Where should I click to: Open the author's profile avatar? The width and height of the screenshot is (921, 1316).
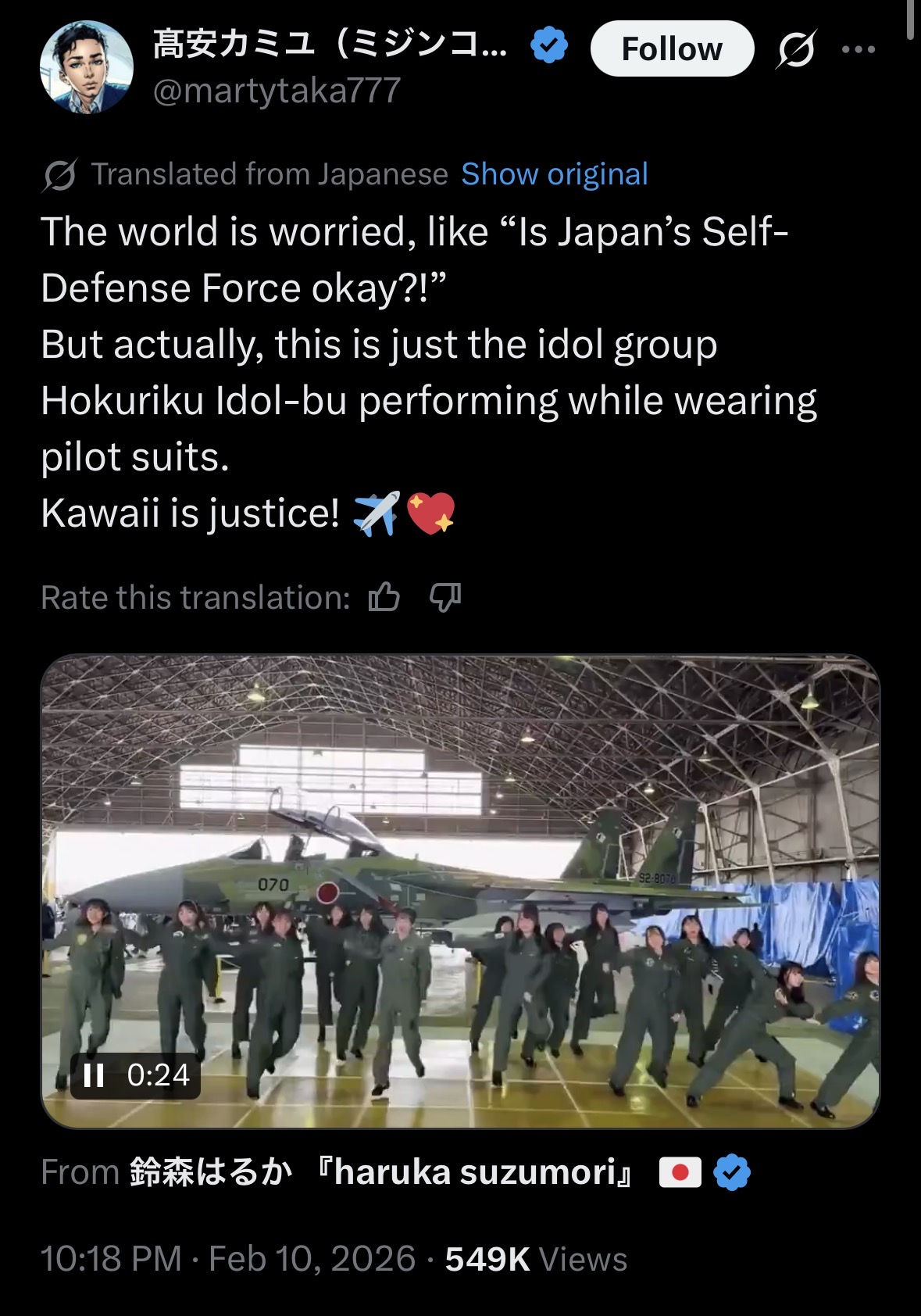[86, 67]
